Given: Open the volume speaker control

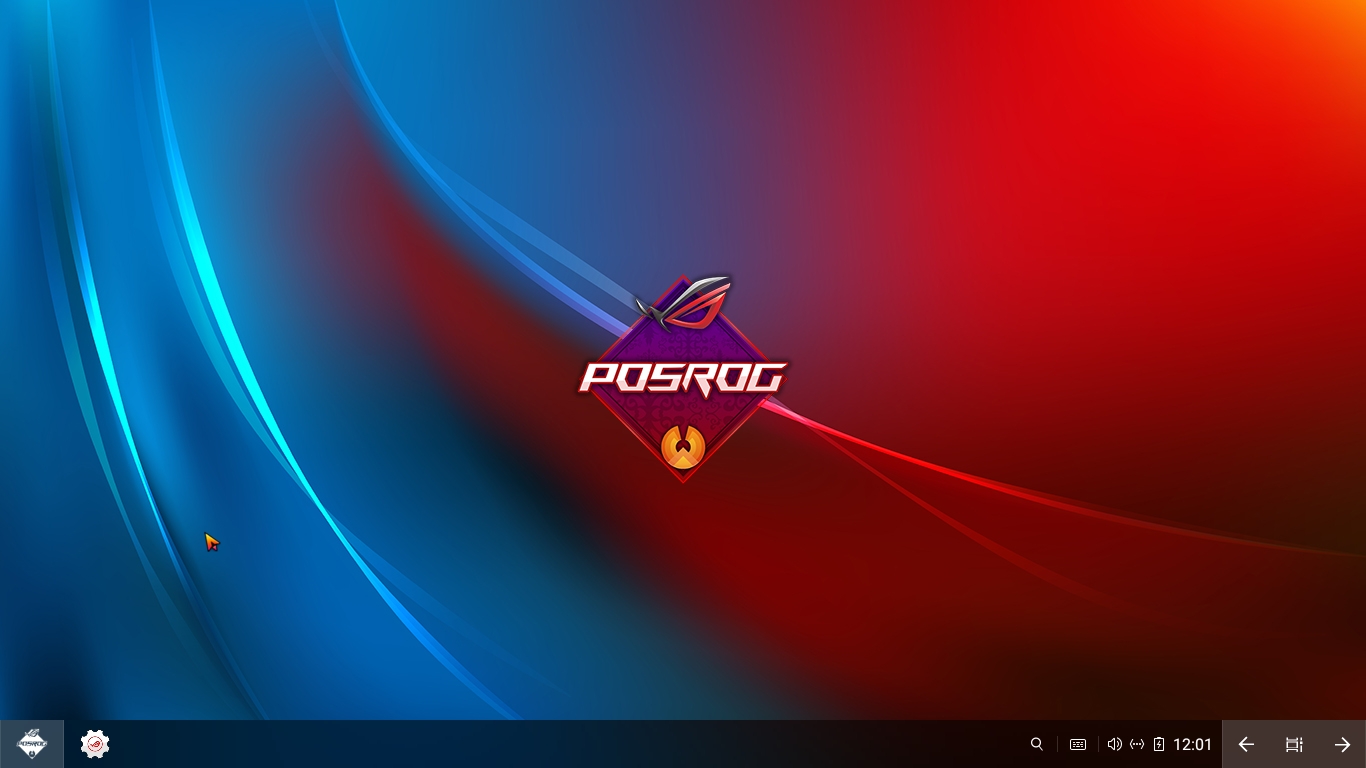Looking at the screenshot, I should (1114, 744).
